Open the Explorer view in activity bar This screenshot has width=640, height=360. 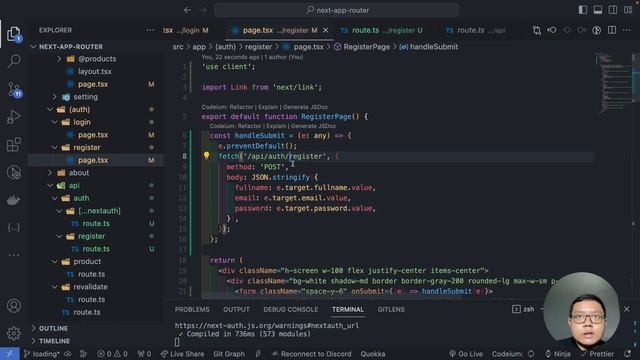[14, 33]
